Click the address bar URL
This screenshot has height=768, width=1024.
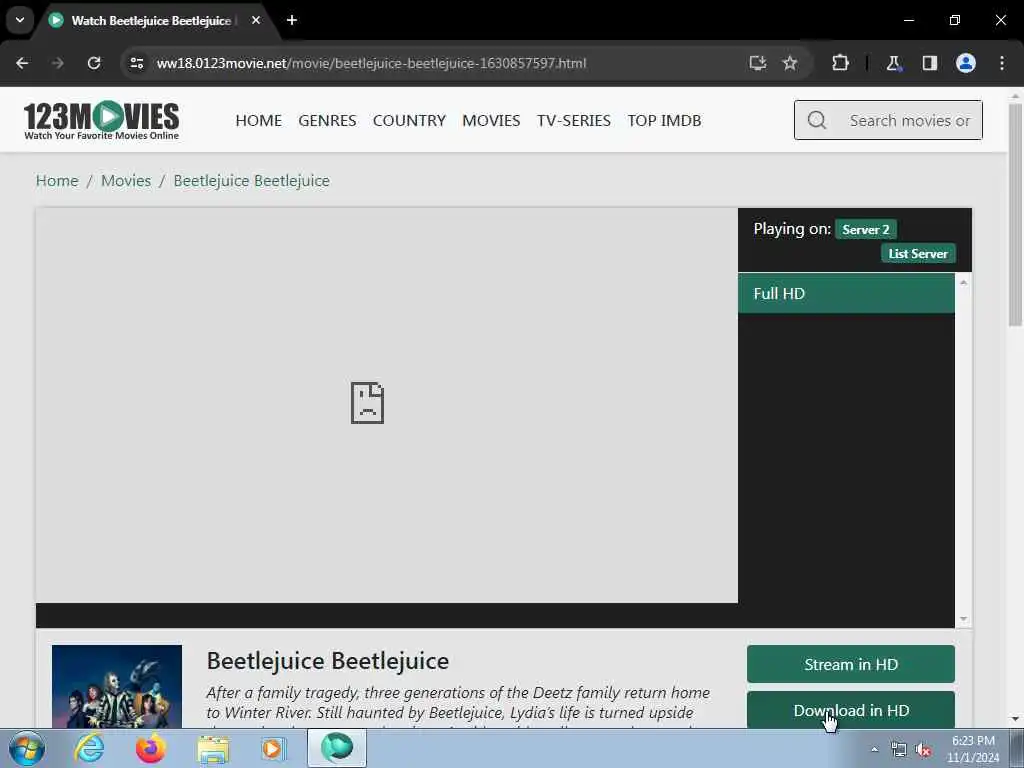pyautogui.click(x=372, y=63)
